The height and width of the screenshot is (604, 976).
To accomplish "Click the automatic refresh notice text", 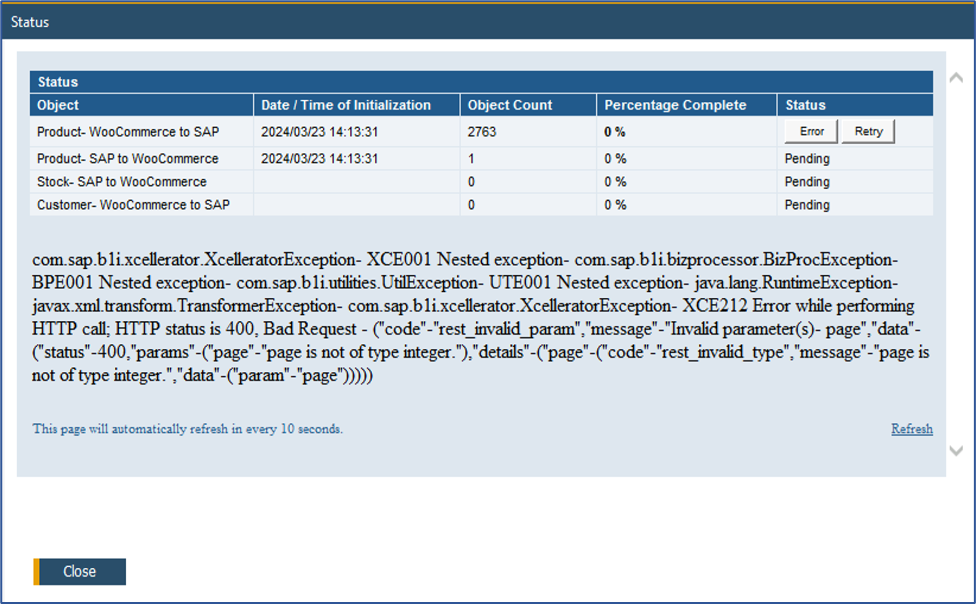I will pos(188,429).
